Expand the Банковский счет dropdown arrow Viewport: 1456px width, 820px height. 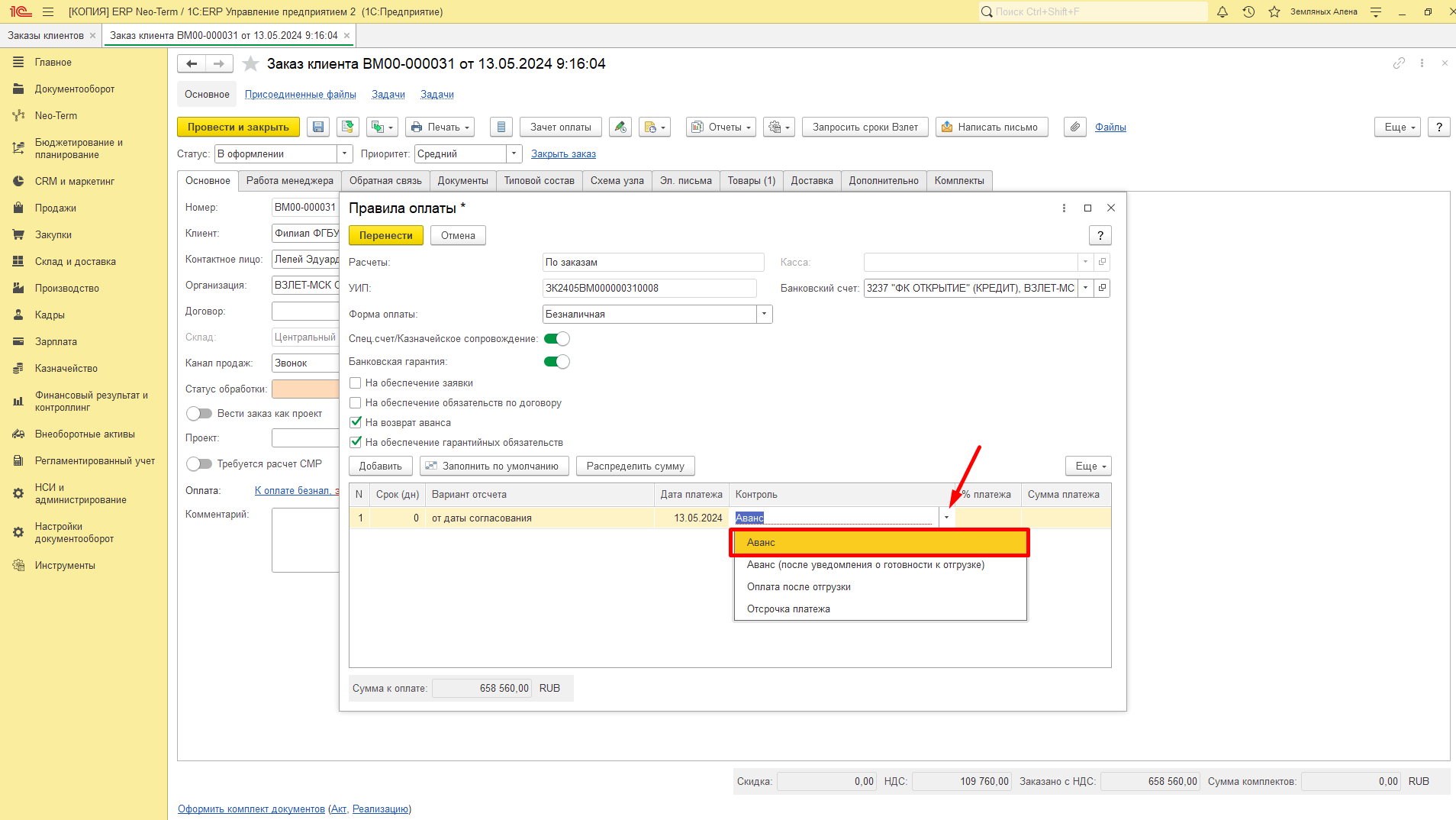click(1085, 288)
